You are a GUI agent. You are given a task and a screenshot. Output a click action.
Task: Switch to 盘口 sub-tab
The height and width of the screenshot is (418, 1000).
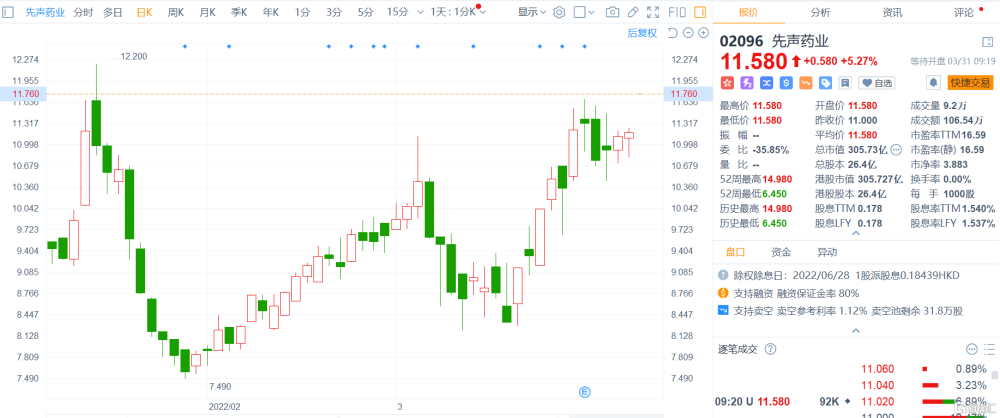[737, 252]
